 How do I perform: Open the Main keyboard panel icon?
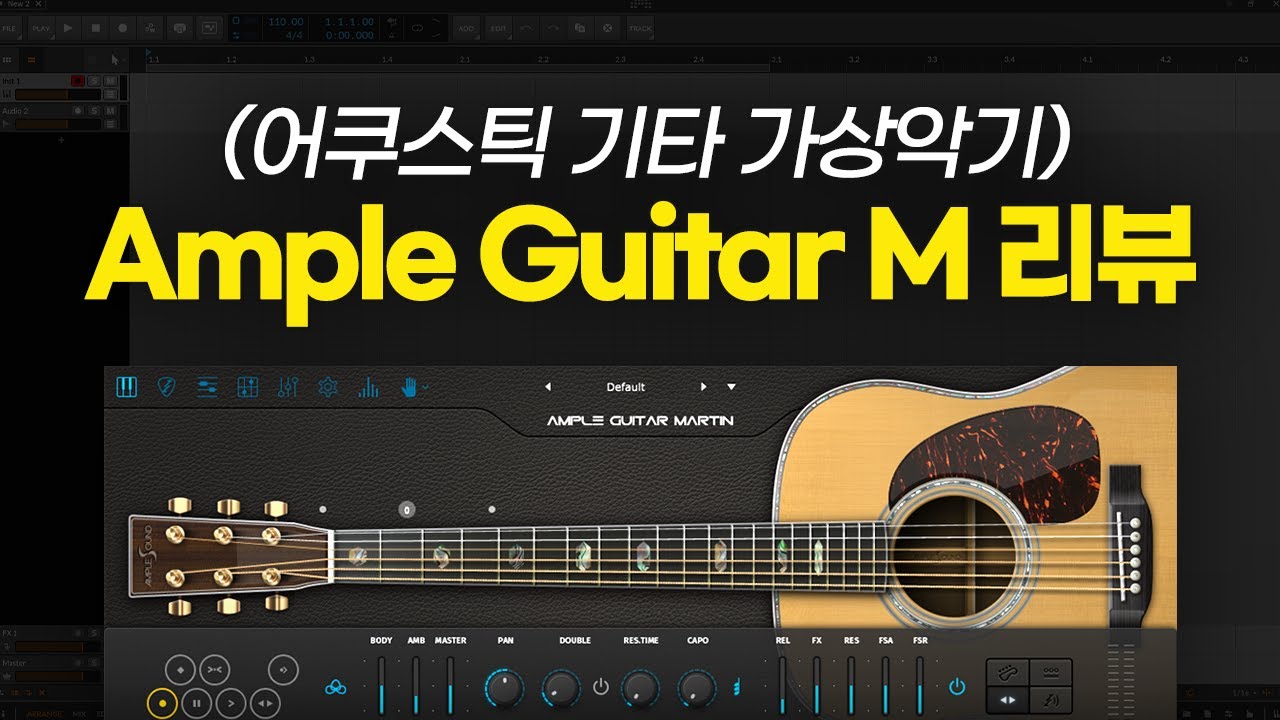(x=126, y=387)
